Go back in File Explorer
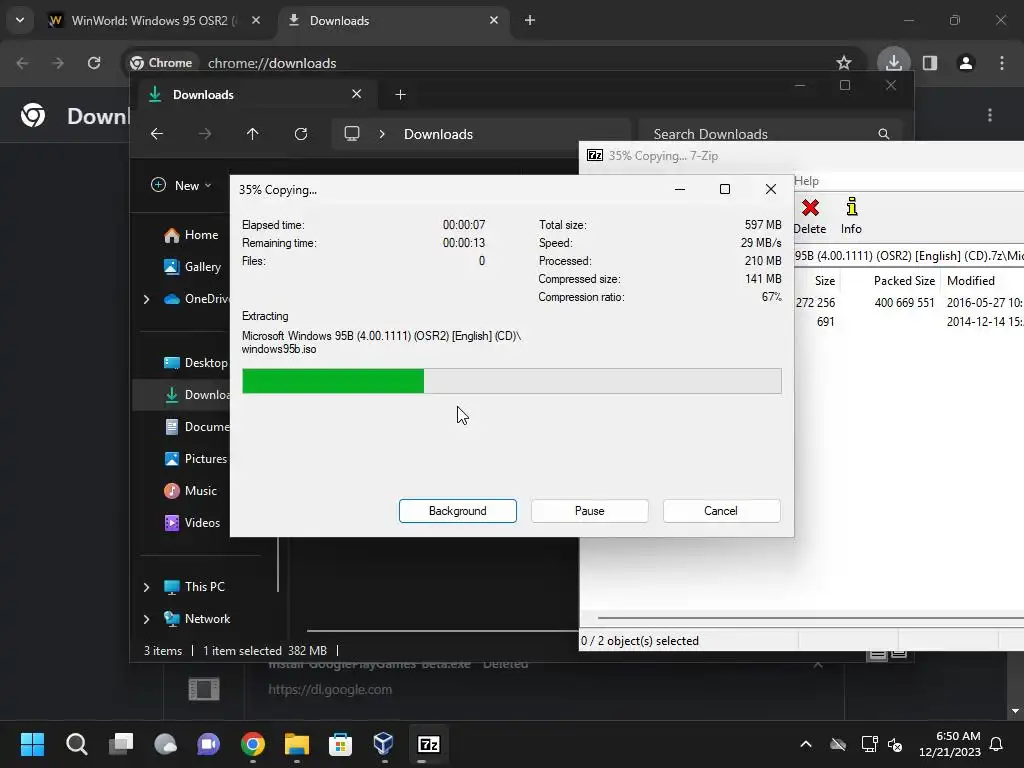 157,134
